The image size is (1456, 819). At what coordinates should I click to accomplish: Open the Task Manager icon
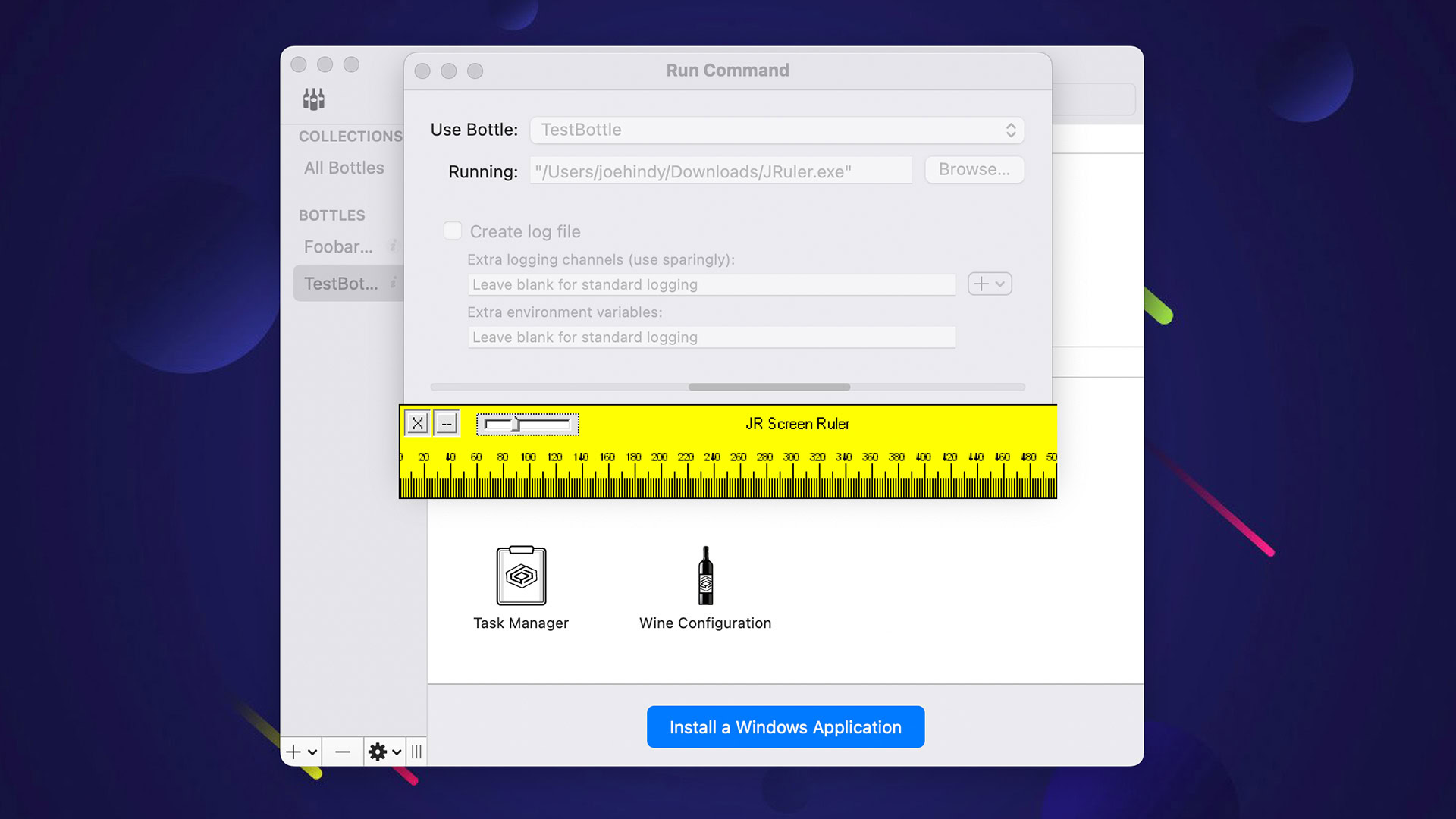[521, 576]
